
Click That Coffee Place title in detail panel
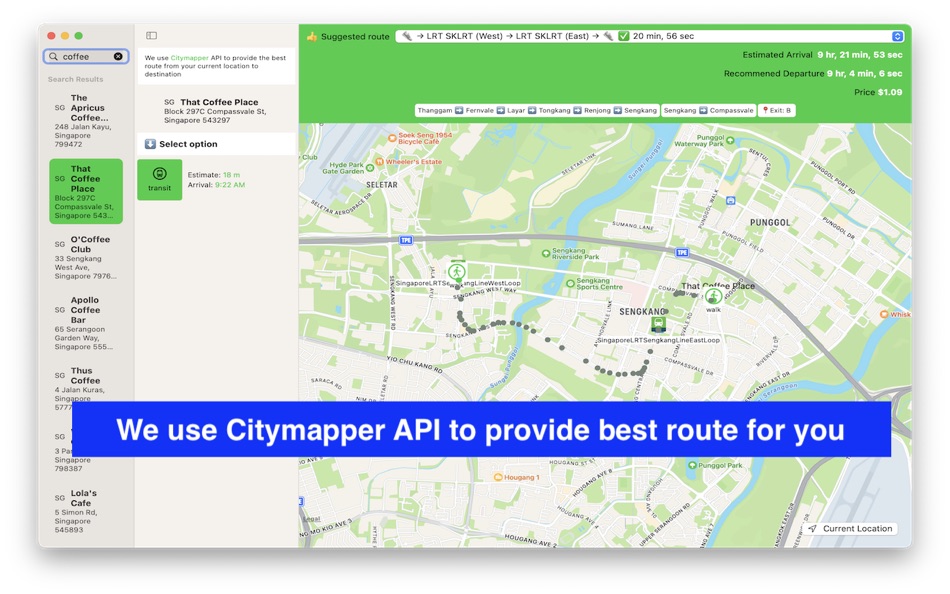coord(219,102)
